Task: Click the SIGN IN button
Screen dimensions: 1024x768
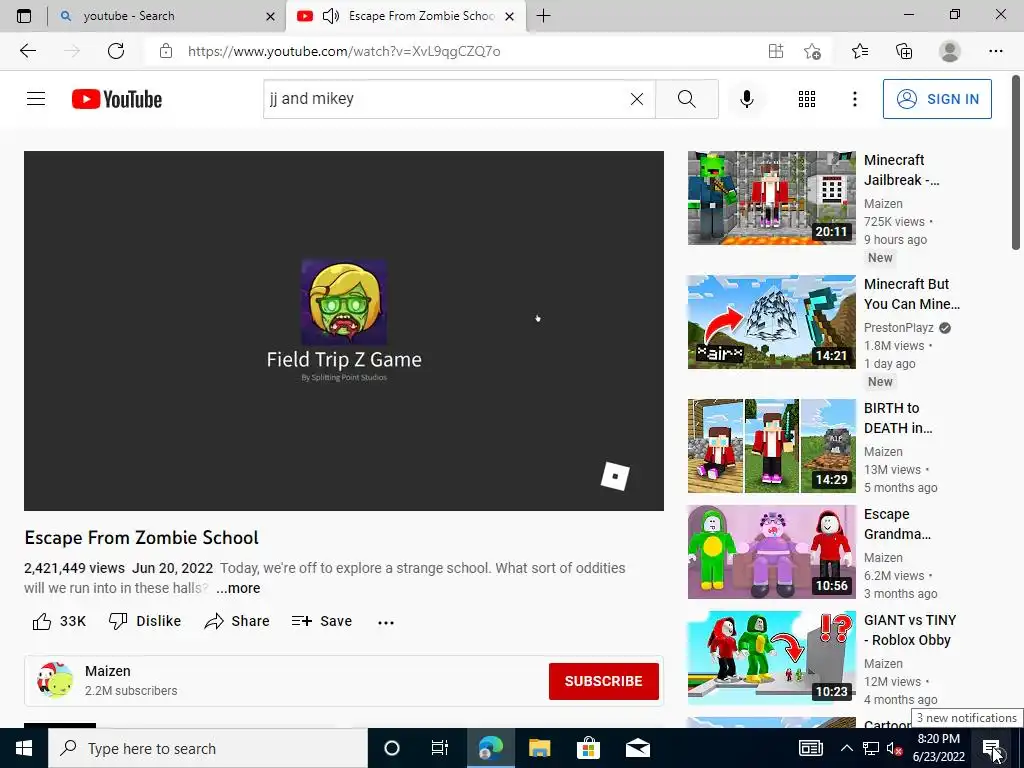Action: 937,99
